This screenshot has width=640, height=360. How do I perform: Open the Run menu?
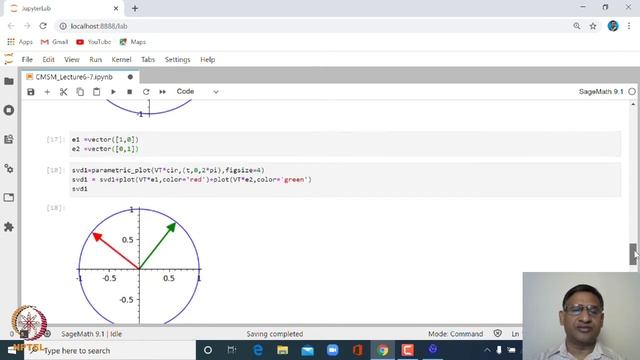coord(96,60)
